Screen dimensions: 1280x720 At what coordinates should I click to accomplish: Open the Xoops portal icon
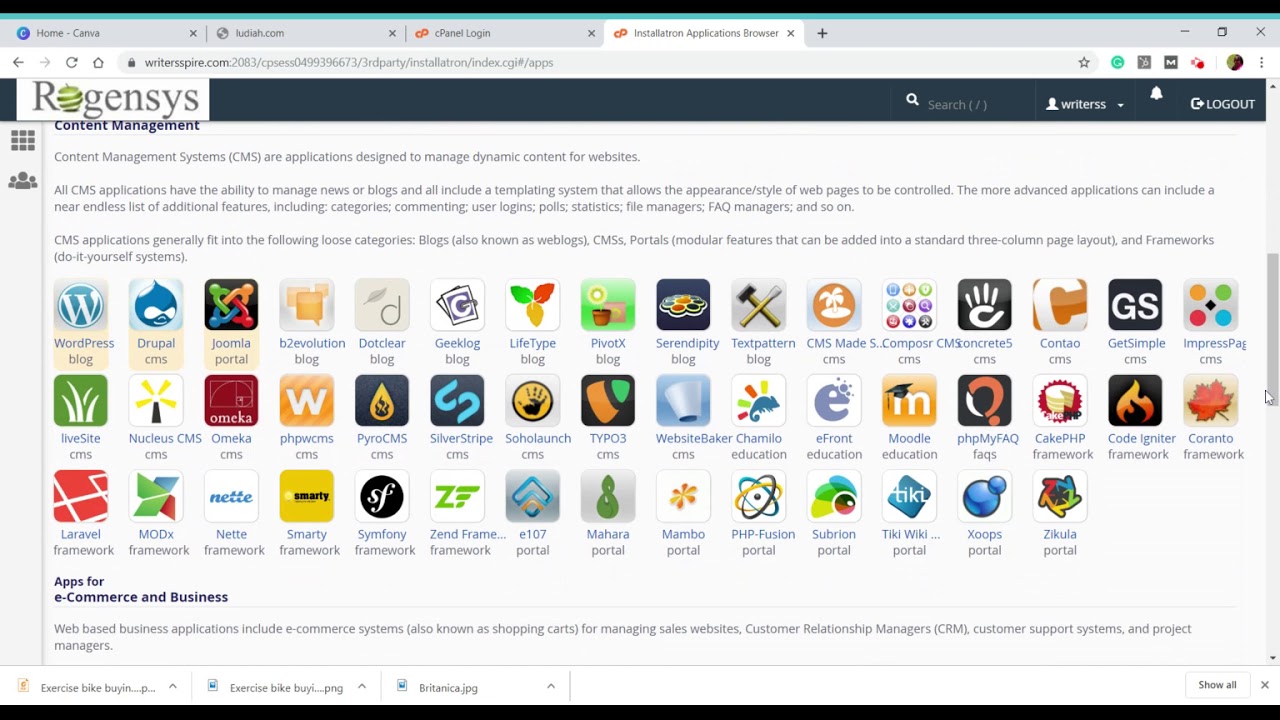(x=985, y=497)
